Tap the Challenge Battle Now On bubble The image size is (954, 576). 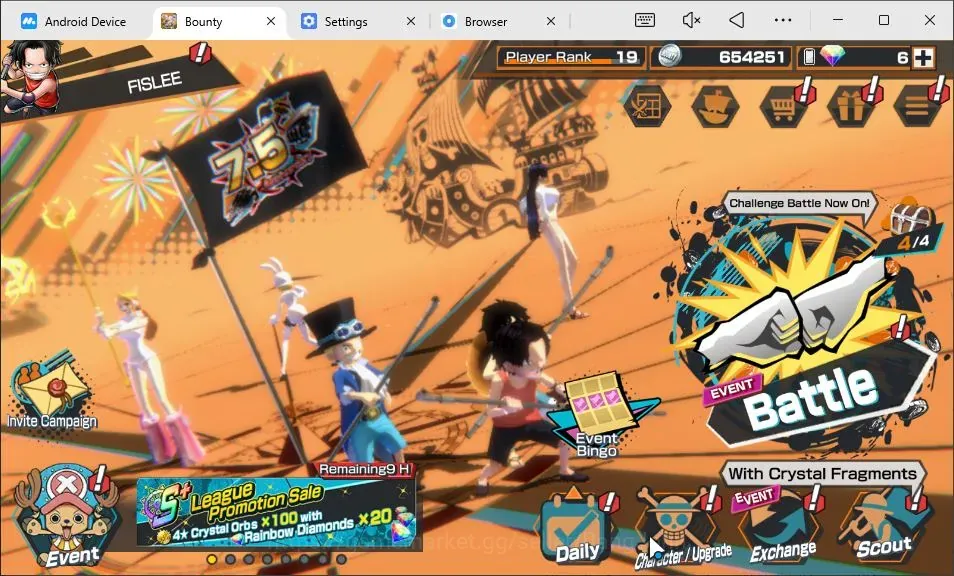click(799, 204)
